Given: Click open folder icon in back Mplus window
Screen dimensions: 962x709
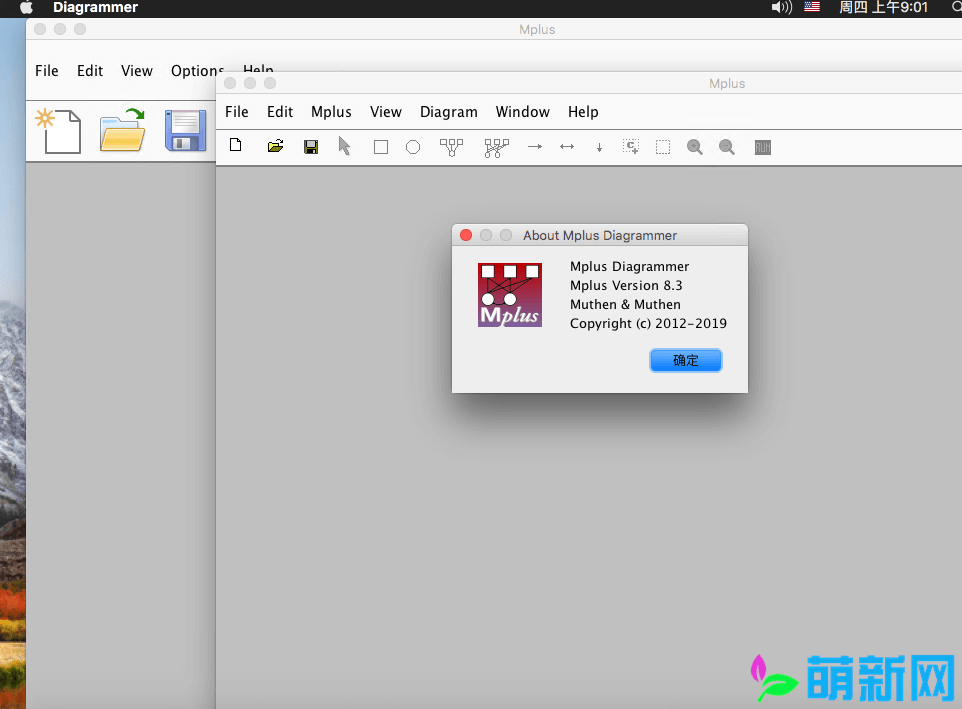Looking at the screenshot, I should coord(123,130).
